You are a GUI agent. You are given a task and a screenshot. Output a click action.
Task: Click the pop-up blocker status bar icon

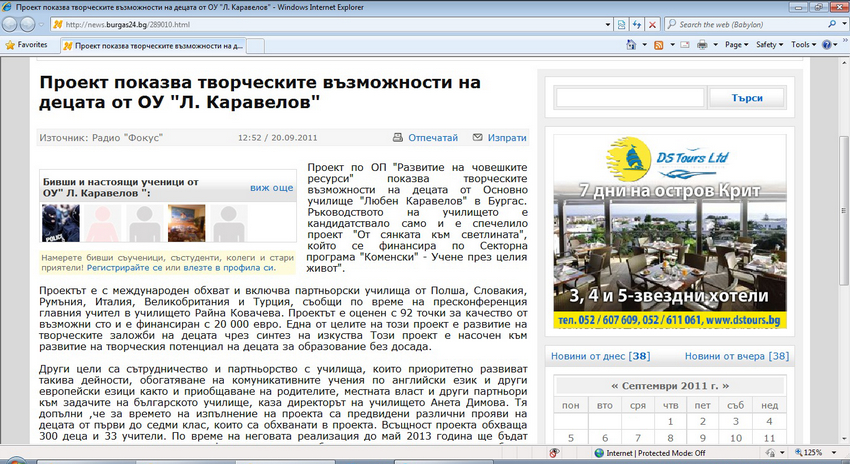pos(554,453)
